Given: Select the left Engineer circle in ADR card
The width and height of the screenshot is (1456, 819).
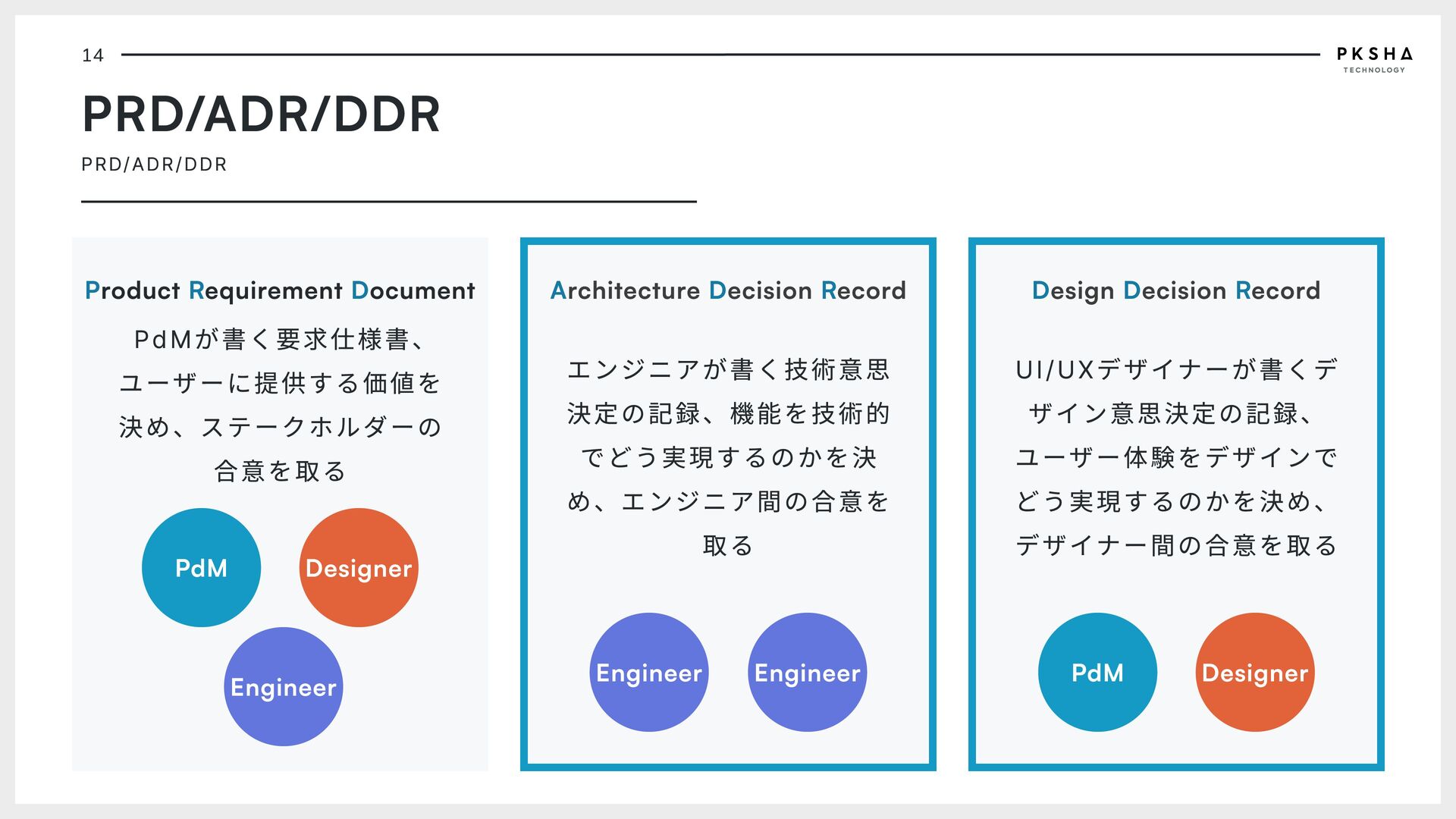Looking at the screenshot, I should coord(649,673).
